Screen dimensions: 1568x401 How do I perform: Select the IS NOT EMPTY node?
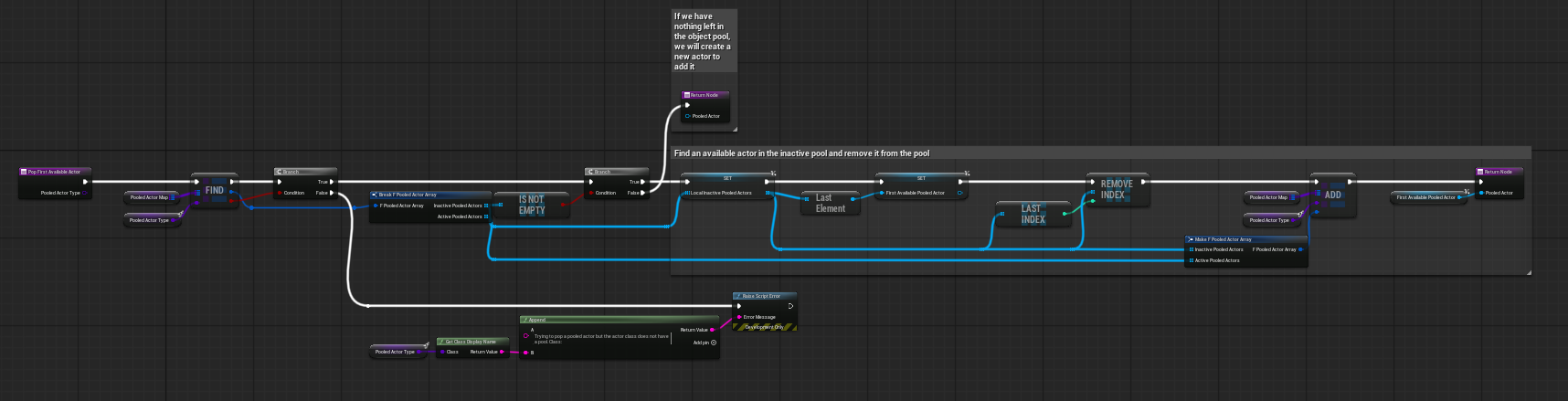[531, 206]
